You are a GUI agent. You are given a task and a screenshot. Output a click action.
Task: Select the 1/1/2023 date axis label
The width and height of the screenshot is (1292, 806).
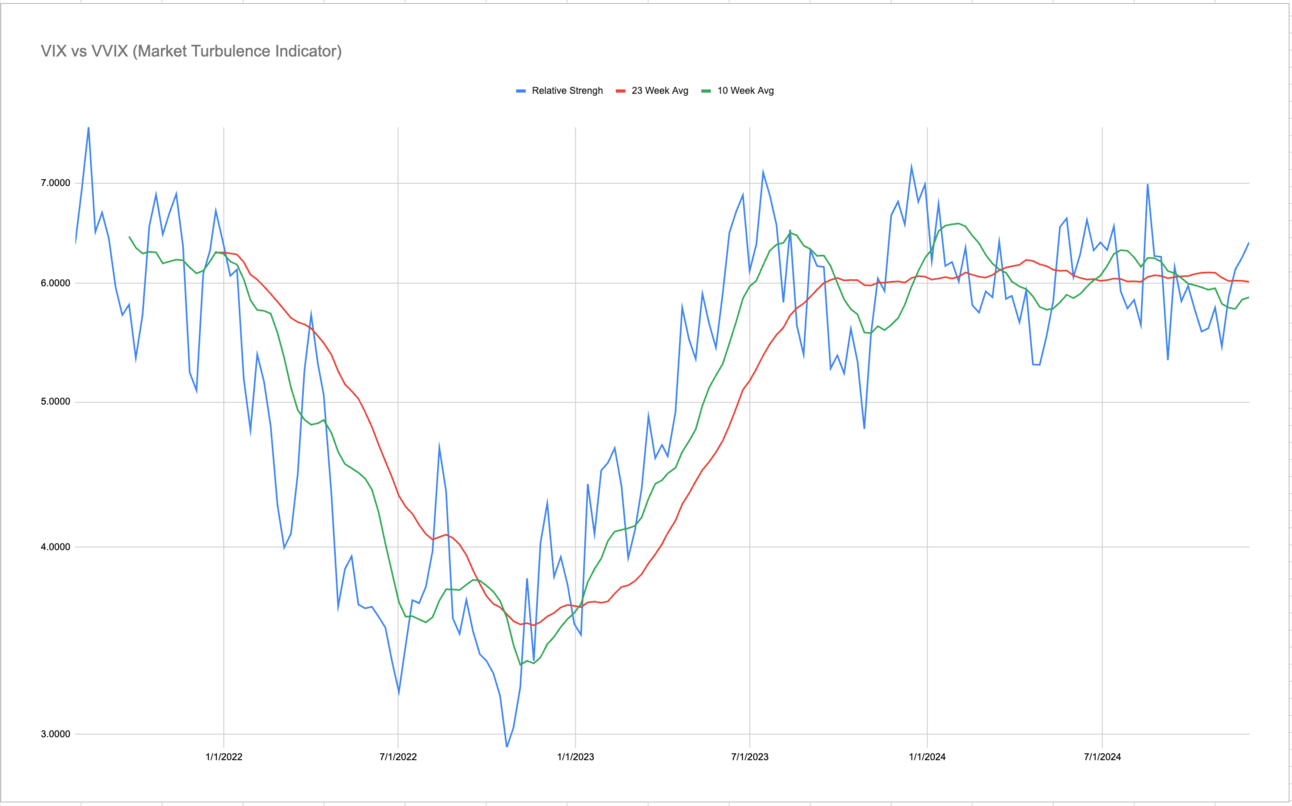click(575, 757)
